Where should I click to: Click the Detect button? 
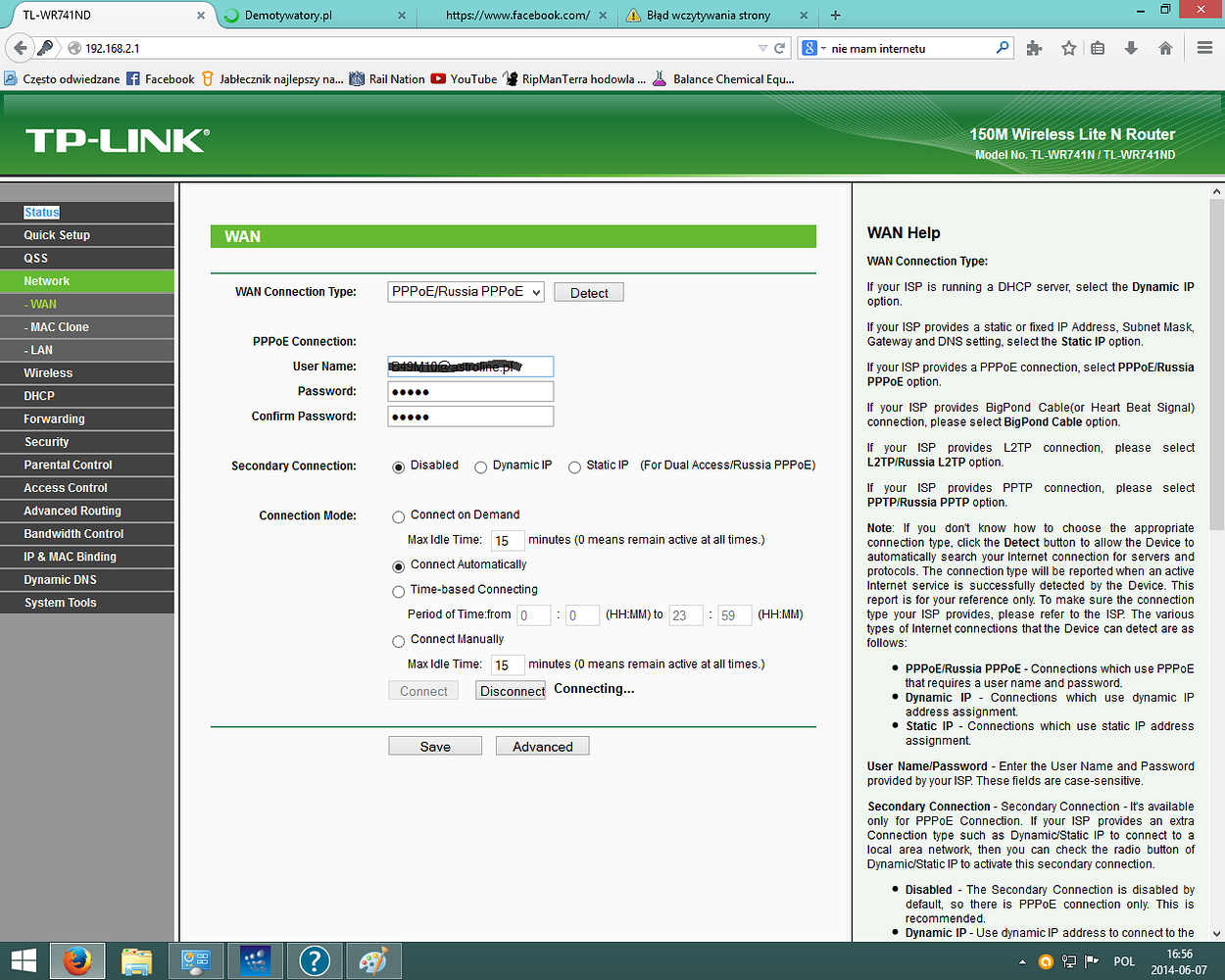589,293
